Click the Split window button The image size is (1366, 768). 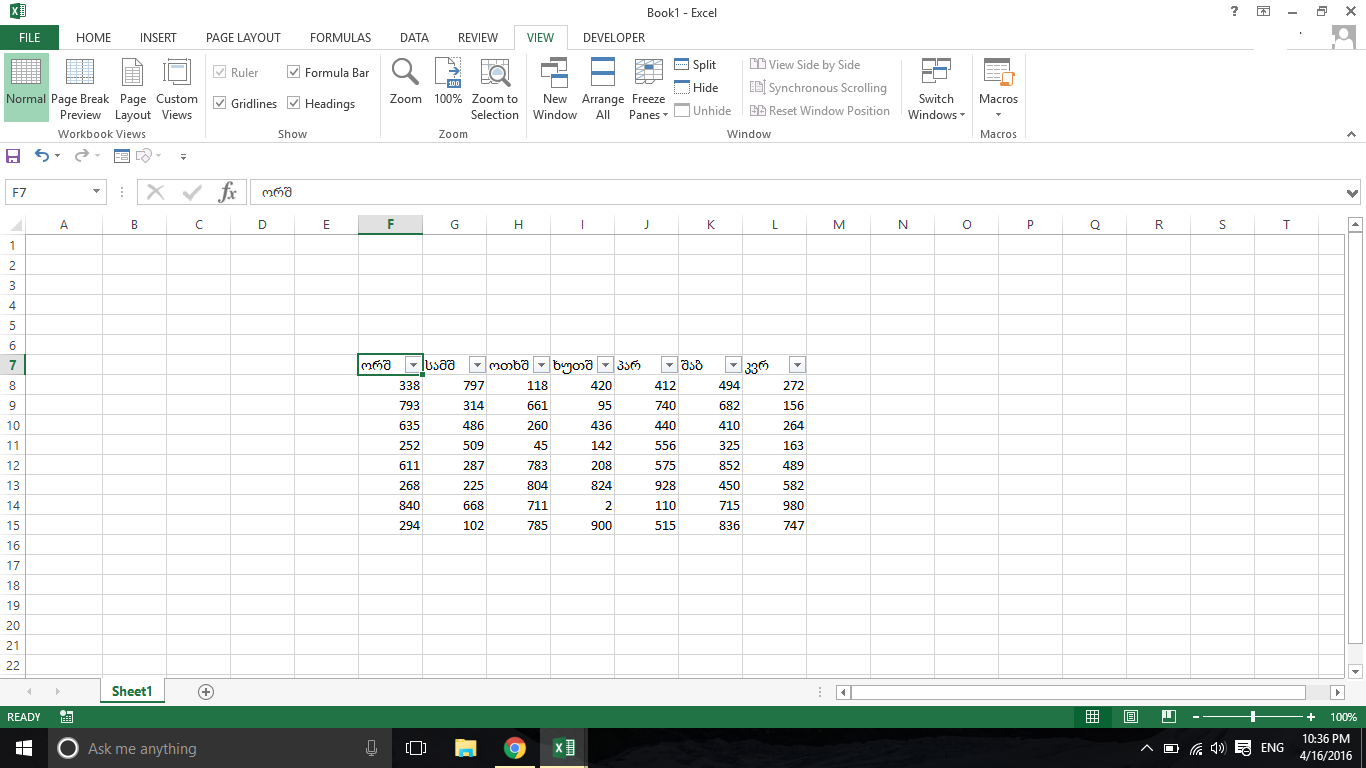pyautogui.click(x=695, y=64)
